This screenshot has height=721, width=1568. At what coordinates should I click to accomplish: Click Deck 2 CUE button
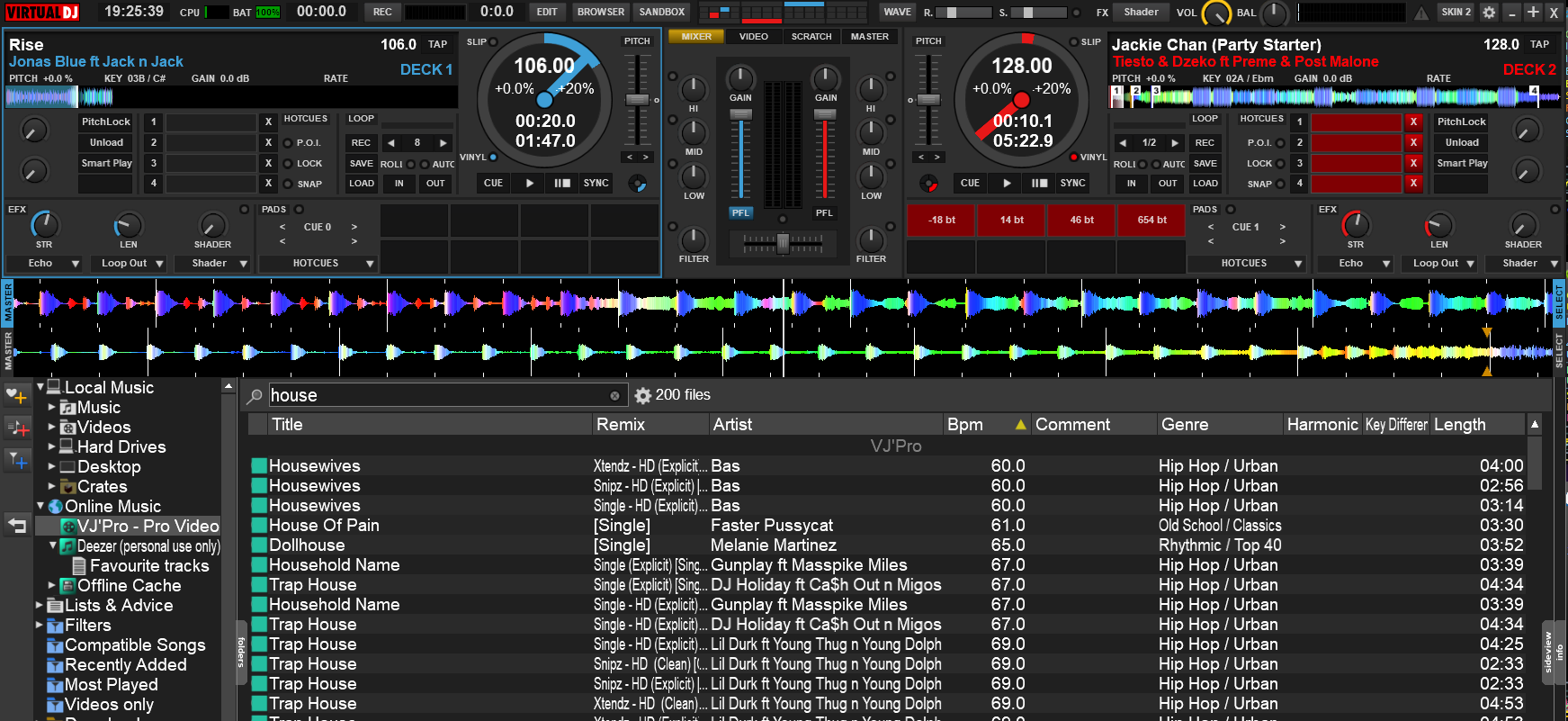970,183
